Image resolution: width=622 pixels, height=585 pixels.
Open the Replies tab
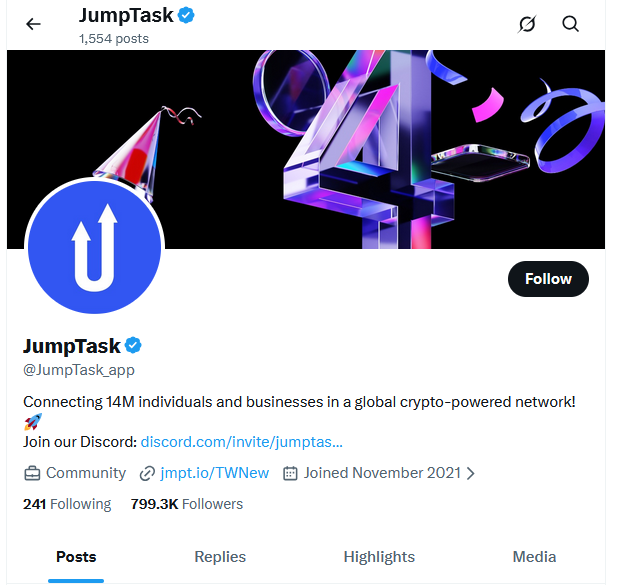click(220, 557)
